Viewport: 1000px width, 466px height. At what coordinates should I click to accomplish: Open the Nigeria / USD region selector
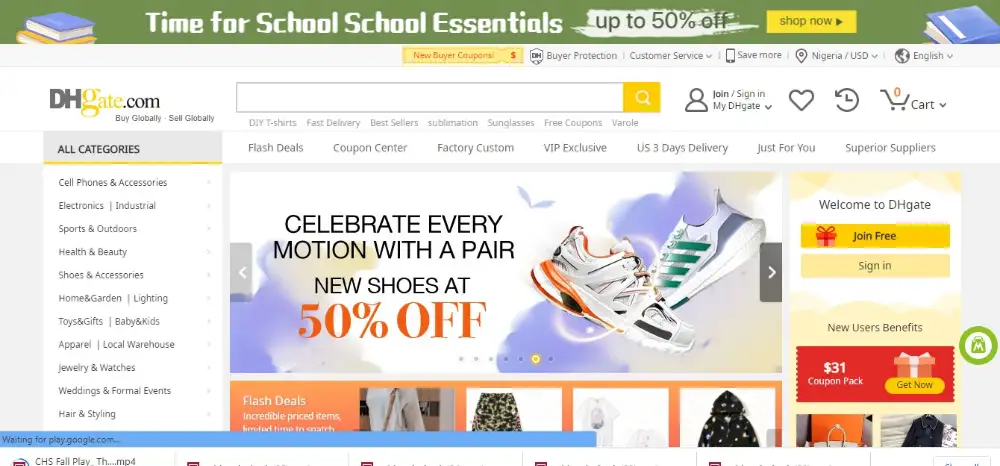point(837,55)
